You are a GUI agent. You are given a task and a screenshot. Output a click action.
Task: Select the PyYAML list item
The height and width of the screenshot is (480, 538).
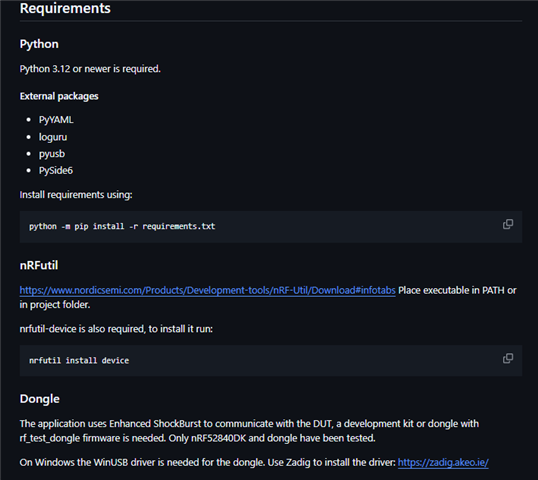[x=56, y=120]
